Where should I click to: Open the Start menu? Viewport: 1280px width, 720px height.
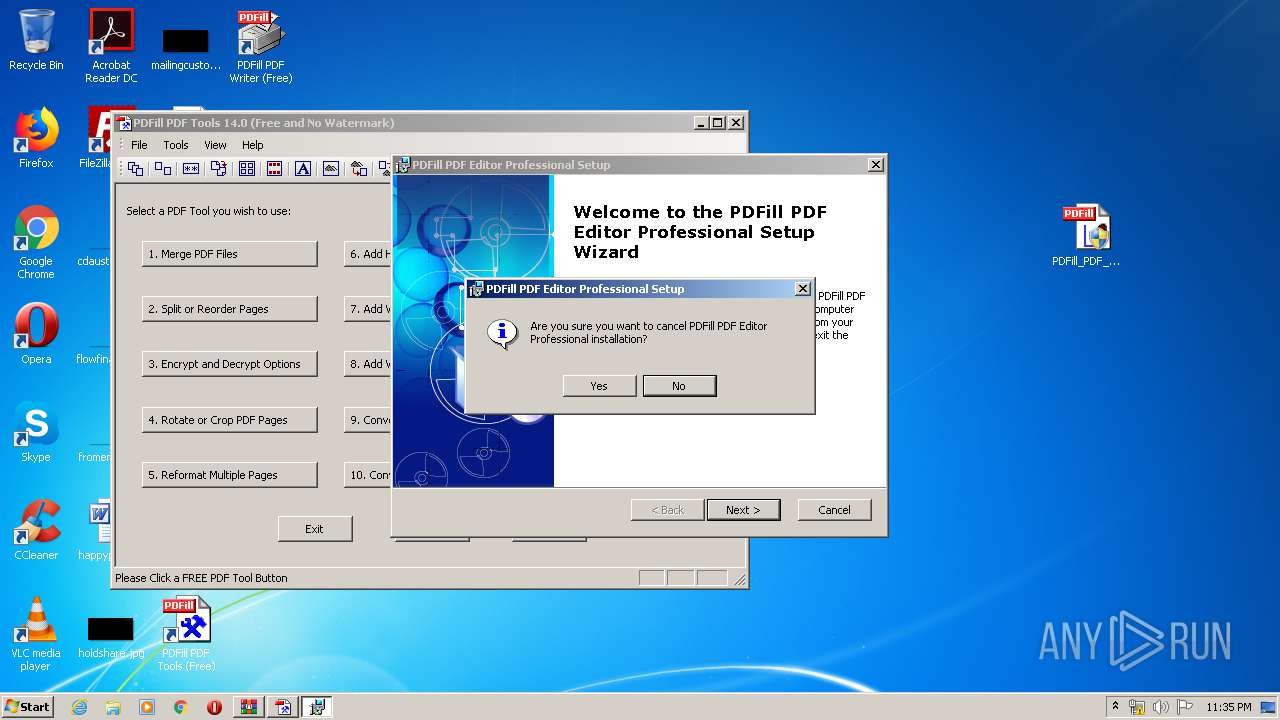pos(28,707)
